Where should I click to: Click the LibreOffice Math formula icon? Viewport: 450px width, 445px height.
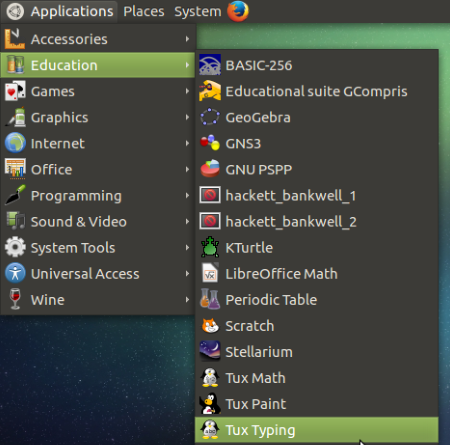[x=210, y=273]
